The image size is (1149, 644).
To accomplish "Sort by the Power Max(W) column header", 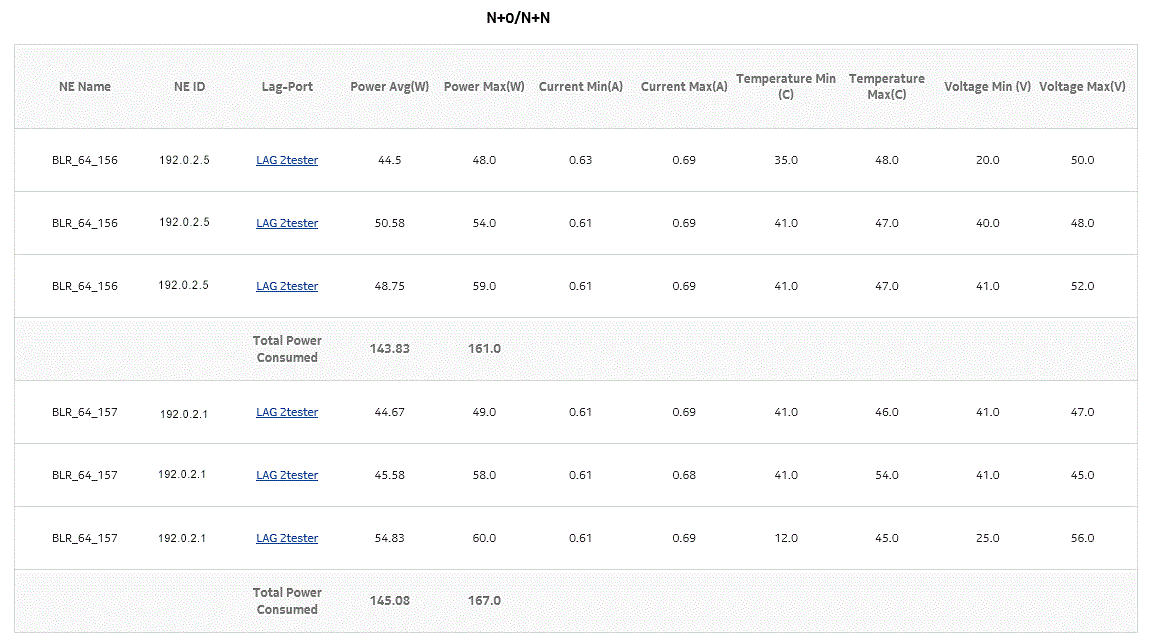I will (x=484, y=87).
